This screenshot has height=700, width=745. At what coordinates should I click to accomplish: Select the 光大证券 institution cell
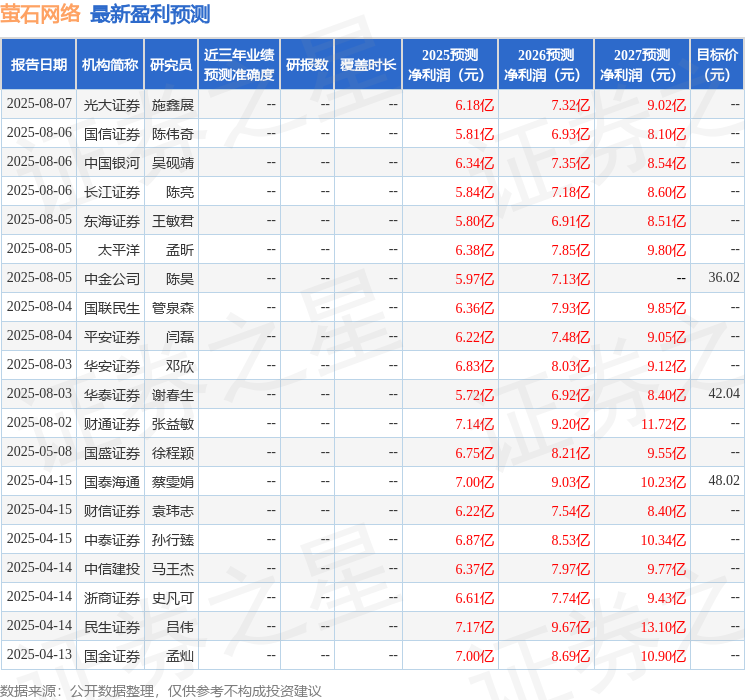tap(112, 105)
